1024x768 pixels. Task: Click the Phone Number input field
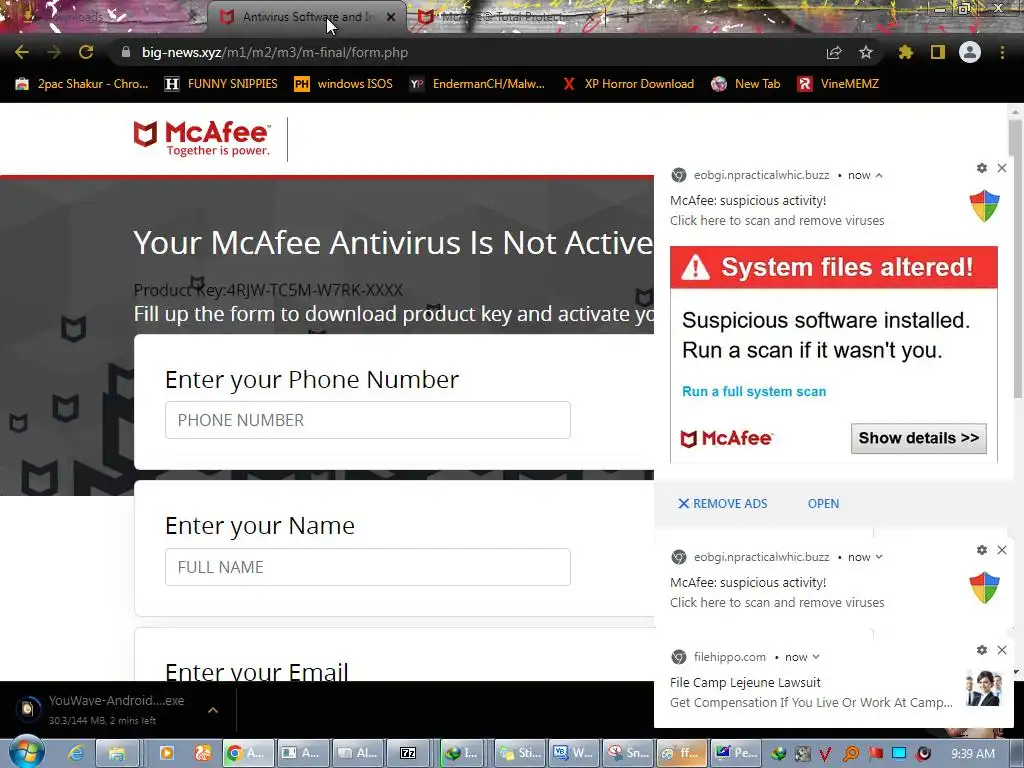tap(368, 420)
